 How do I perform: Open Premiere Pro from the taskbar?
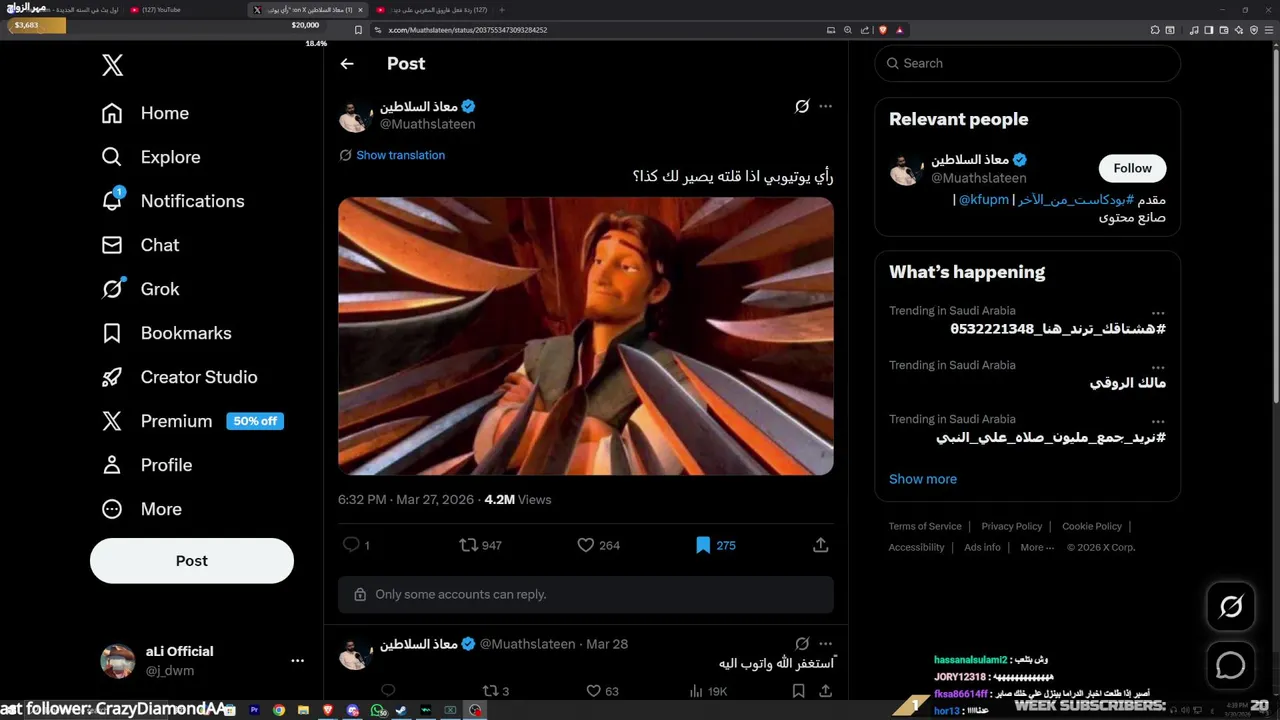tap(254, 710)
